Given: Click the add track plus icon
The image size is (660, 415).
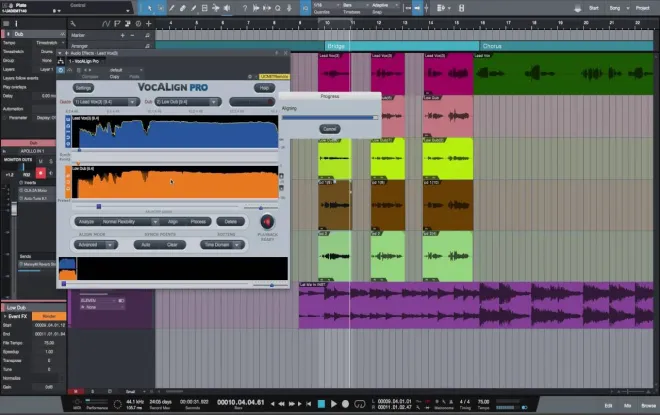Looking at the screenshot, I should click(x=148, y=24).
